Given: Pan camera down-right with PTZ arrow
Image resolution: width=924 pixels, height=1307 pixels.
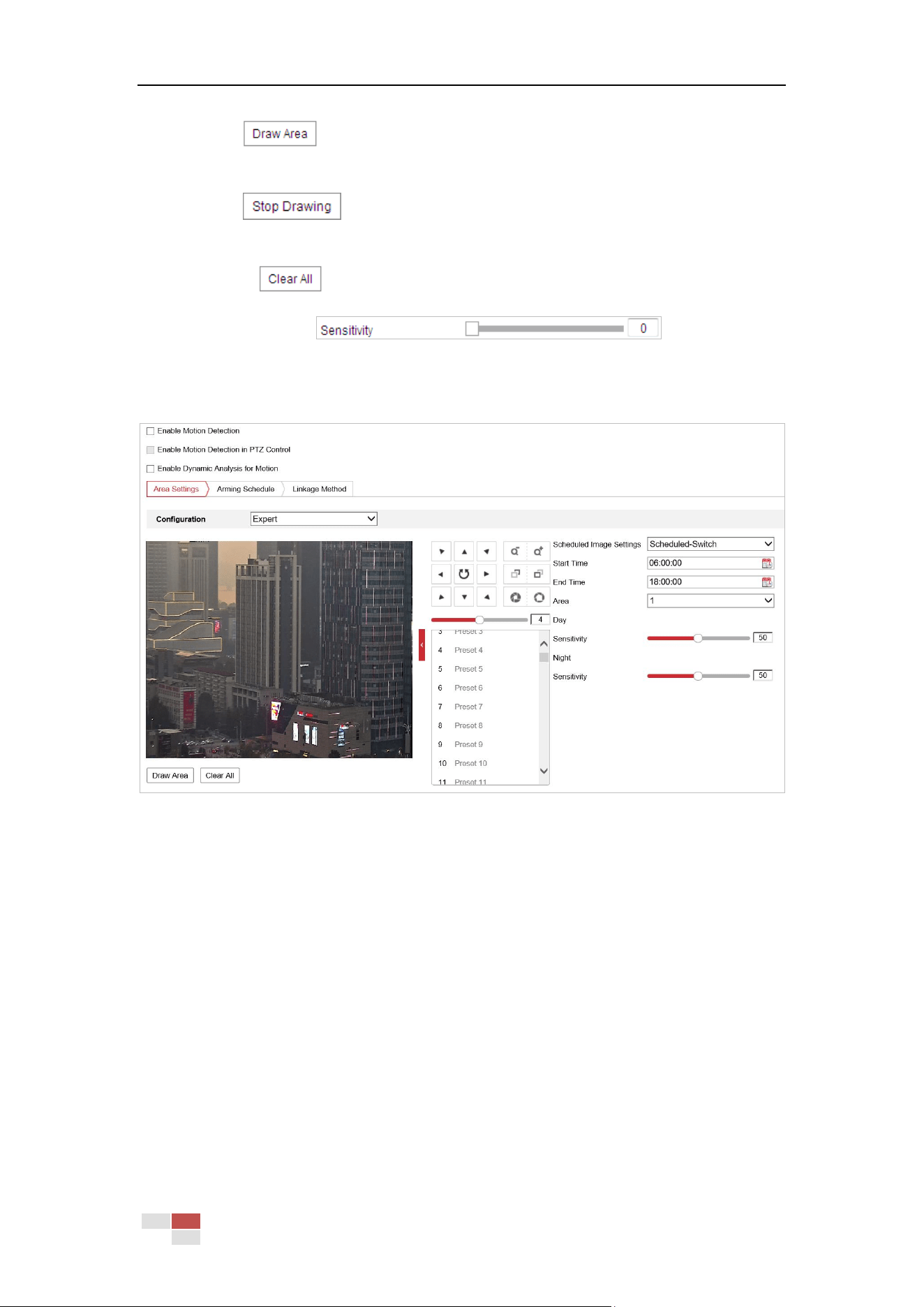Looking at the screenshot, I should coord(486,597).
